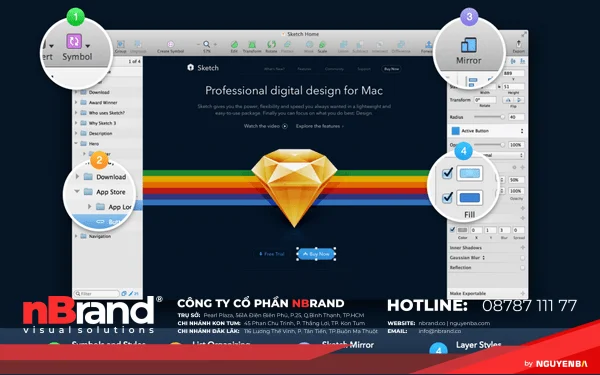Click the Free Trial button on canvas
This screenshot has width=600, height=375.
pos(271,254)
